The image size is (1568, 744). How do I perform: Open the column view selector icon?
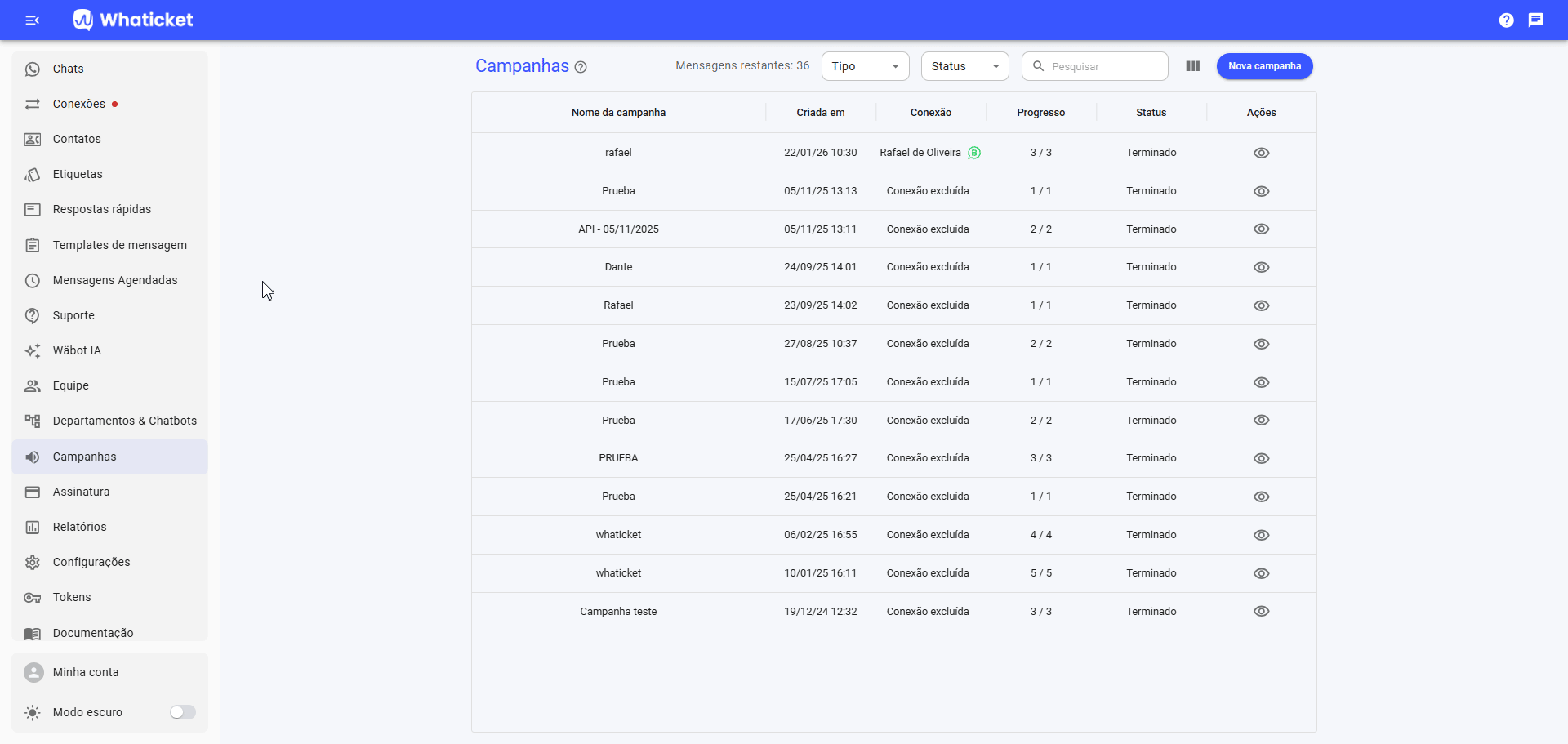tap(1193, 66)
